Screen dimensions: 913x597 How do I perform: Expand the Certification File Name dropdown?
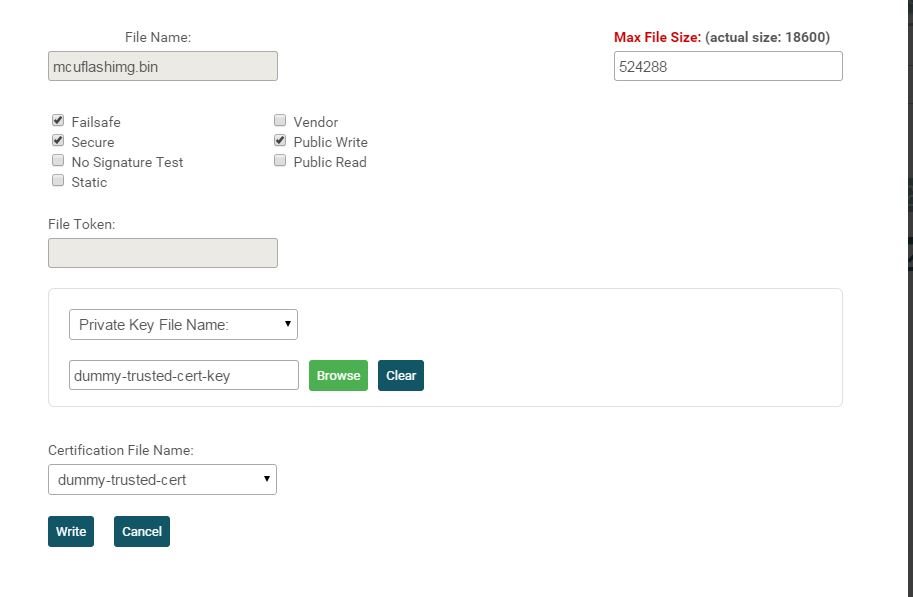(162, 480)
